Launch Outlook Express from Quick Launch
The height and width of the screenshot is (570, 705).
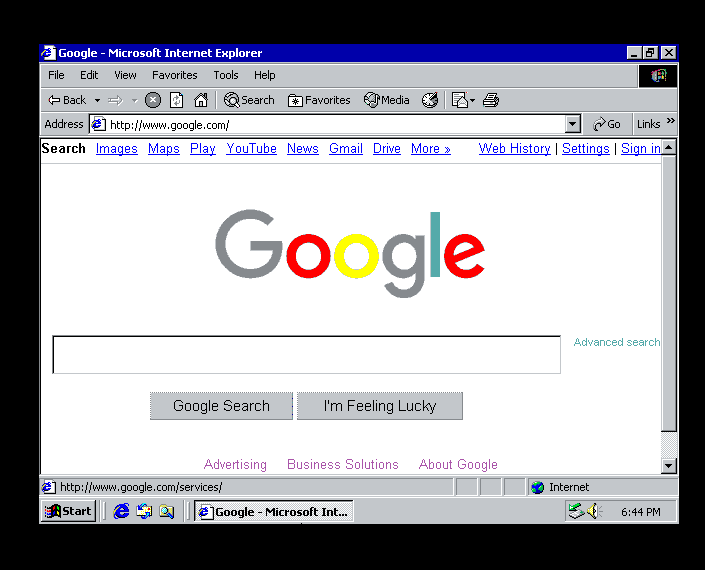pyautogui.click(x=144, y=511)
